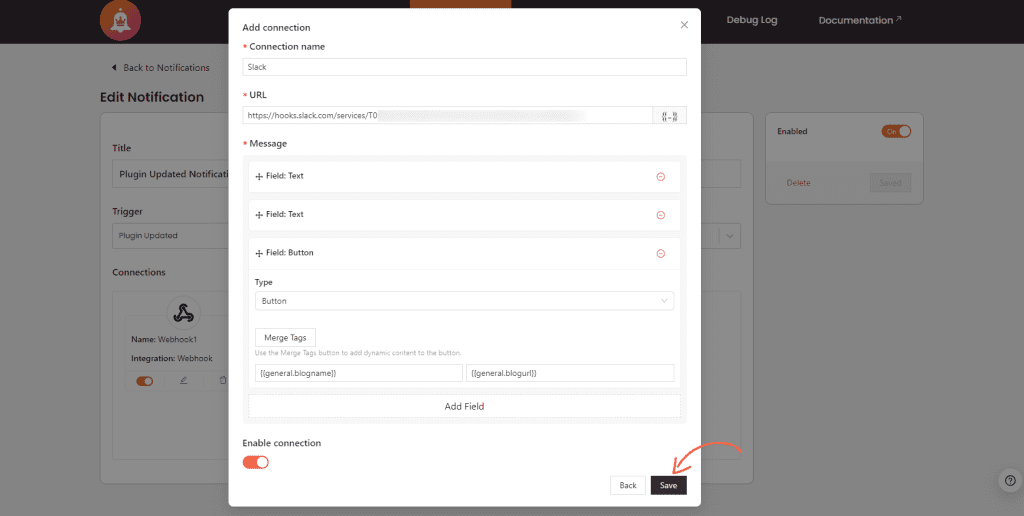
Task: Go Back to Notifications
Action: 161,68
